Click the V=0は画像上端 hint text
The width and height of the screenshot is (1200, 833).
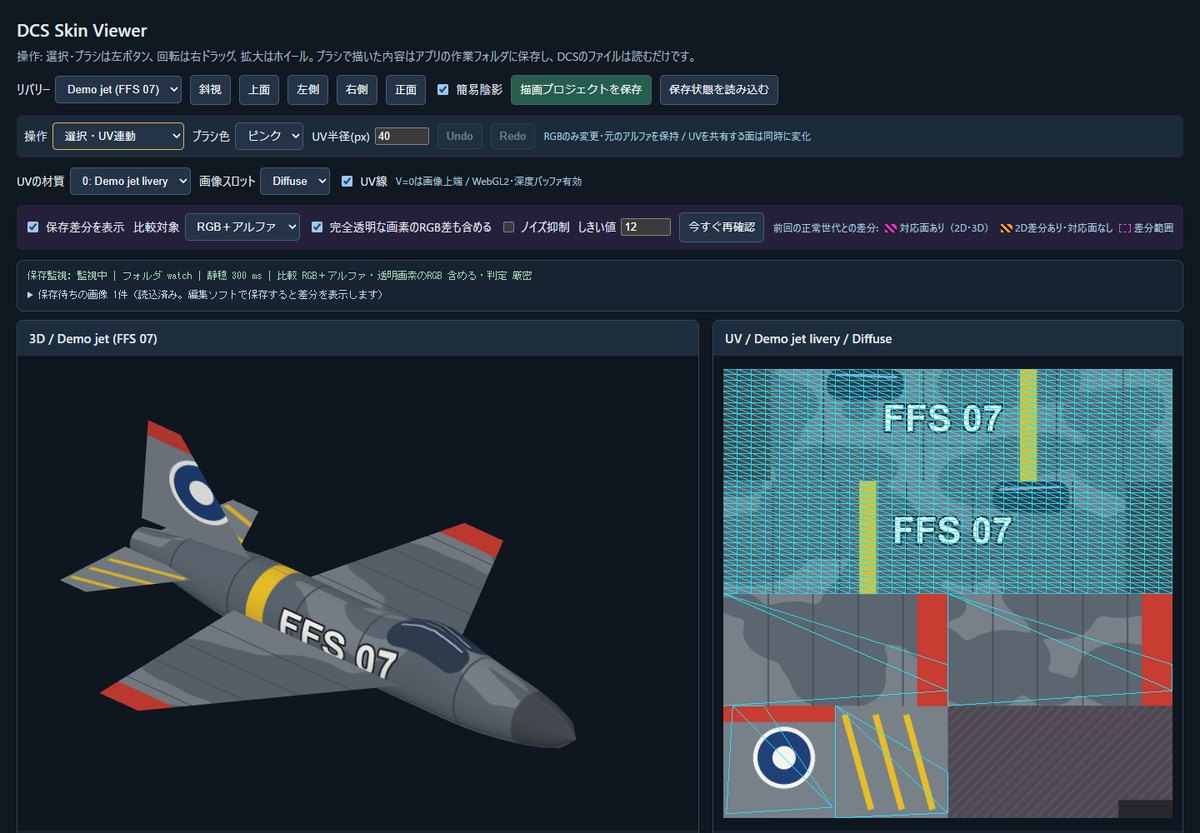[x=488, y=182]
